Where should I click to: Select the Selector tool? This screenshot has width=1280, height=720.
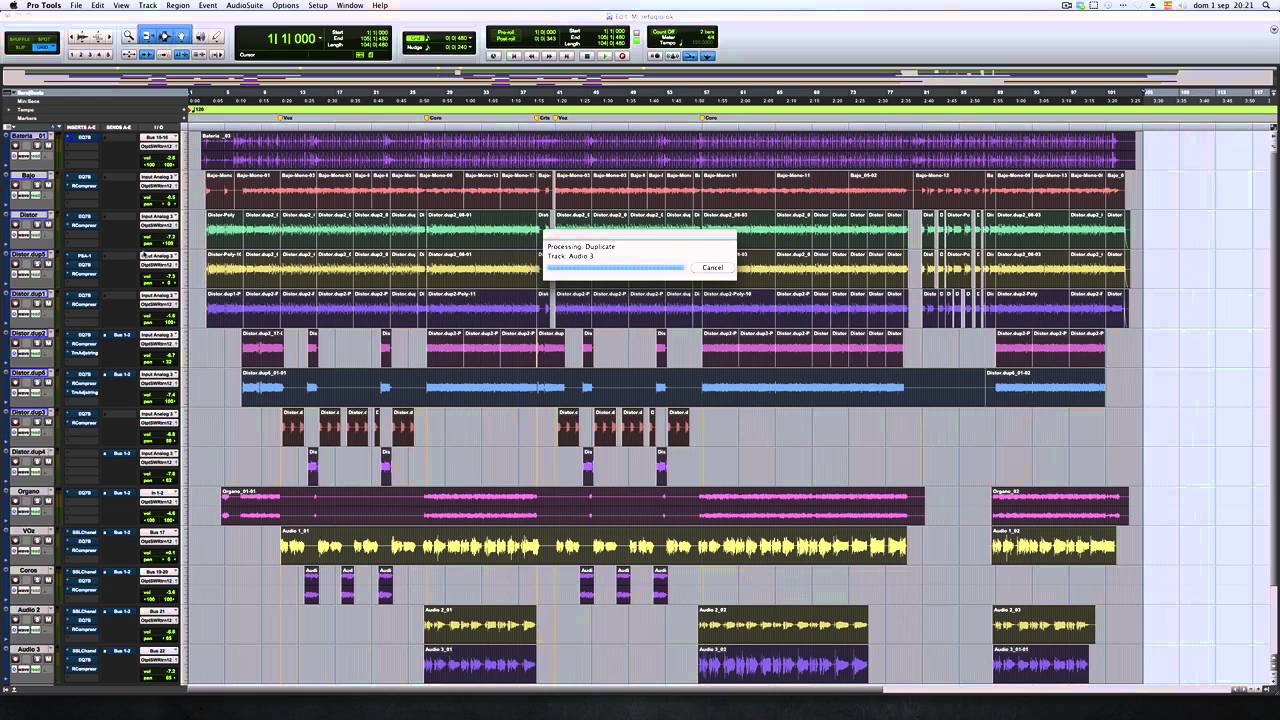pyautogui.click(x=165, y=37)
